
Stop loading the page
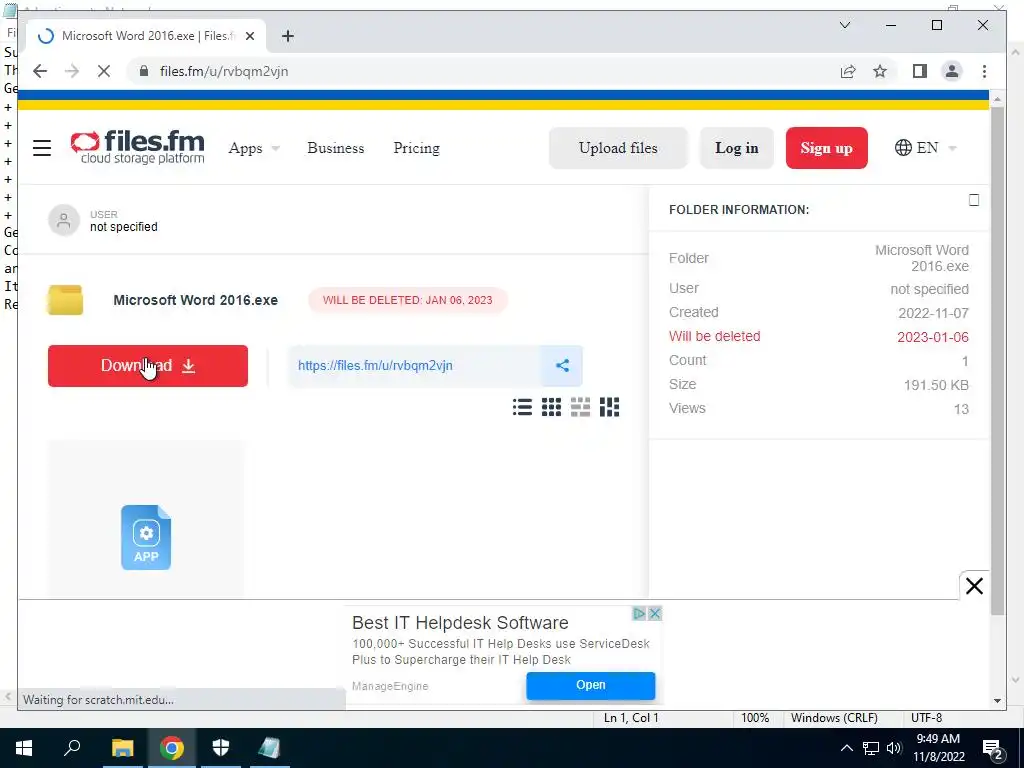(x=104, y=71)
